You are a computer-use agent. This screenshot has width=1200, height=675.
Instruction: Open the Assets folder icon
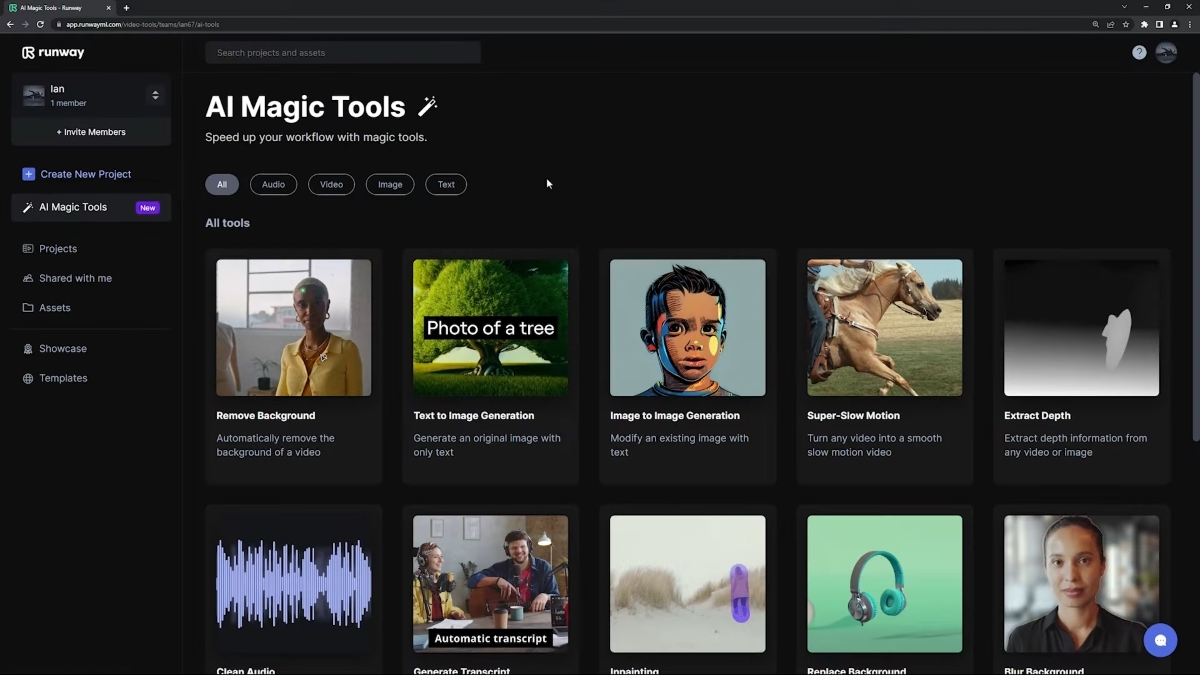point(27,307)
